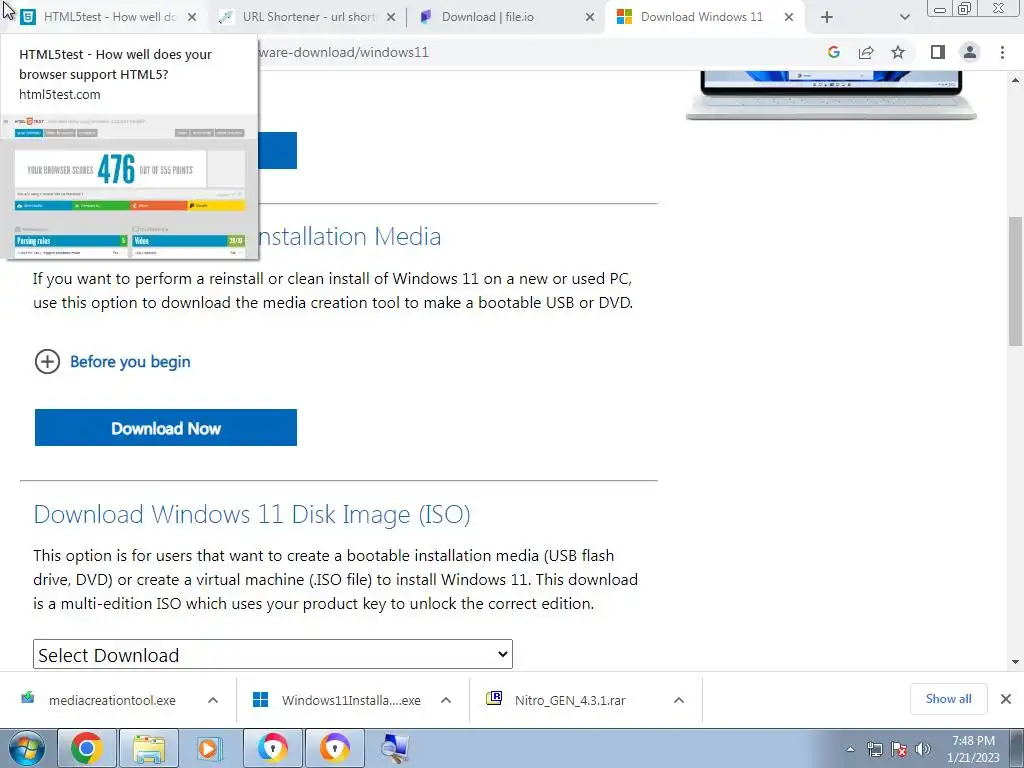Bookmark this page with star icon
The height and width of the screenshot is (768, 1024).
(898, 52)
